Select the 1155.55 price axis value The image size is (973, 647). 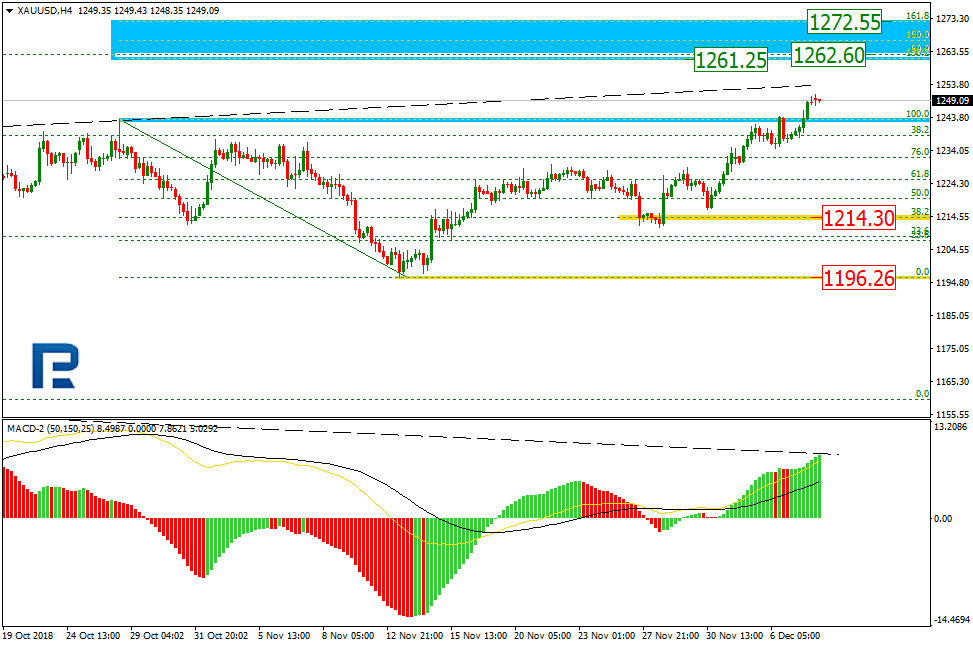953,414
